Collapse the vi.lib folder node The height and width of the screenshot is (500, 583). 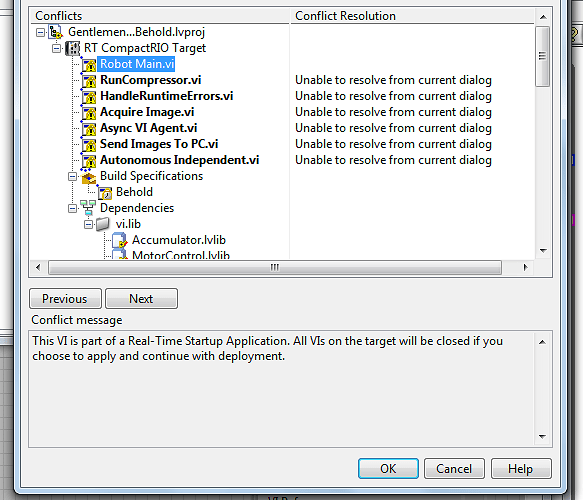(88, 225)
